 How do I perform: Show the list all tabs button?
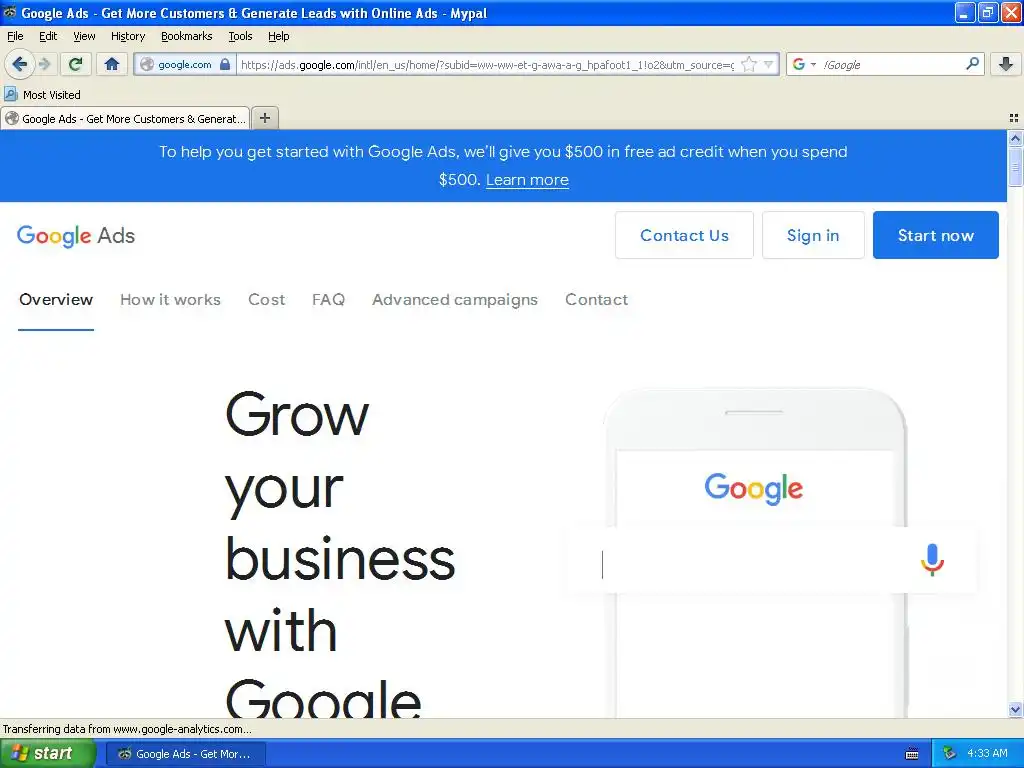(1014, 118)
